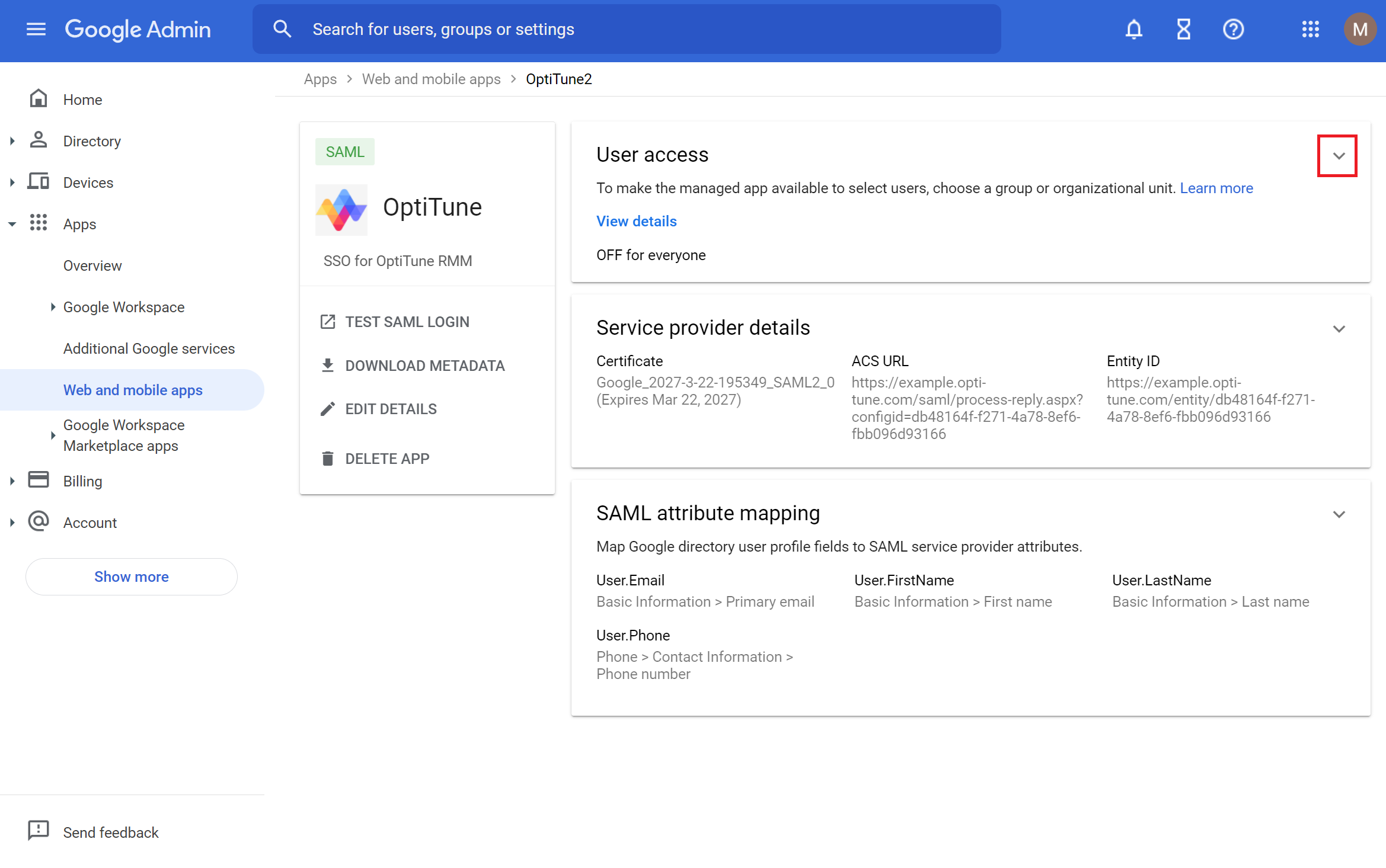Click the ACS URL value
The width and height of the screenshot is (1386, 868).
click(967, 408)
